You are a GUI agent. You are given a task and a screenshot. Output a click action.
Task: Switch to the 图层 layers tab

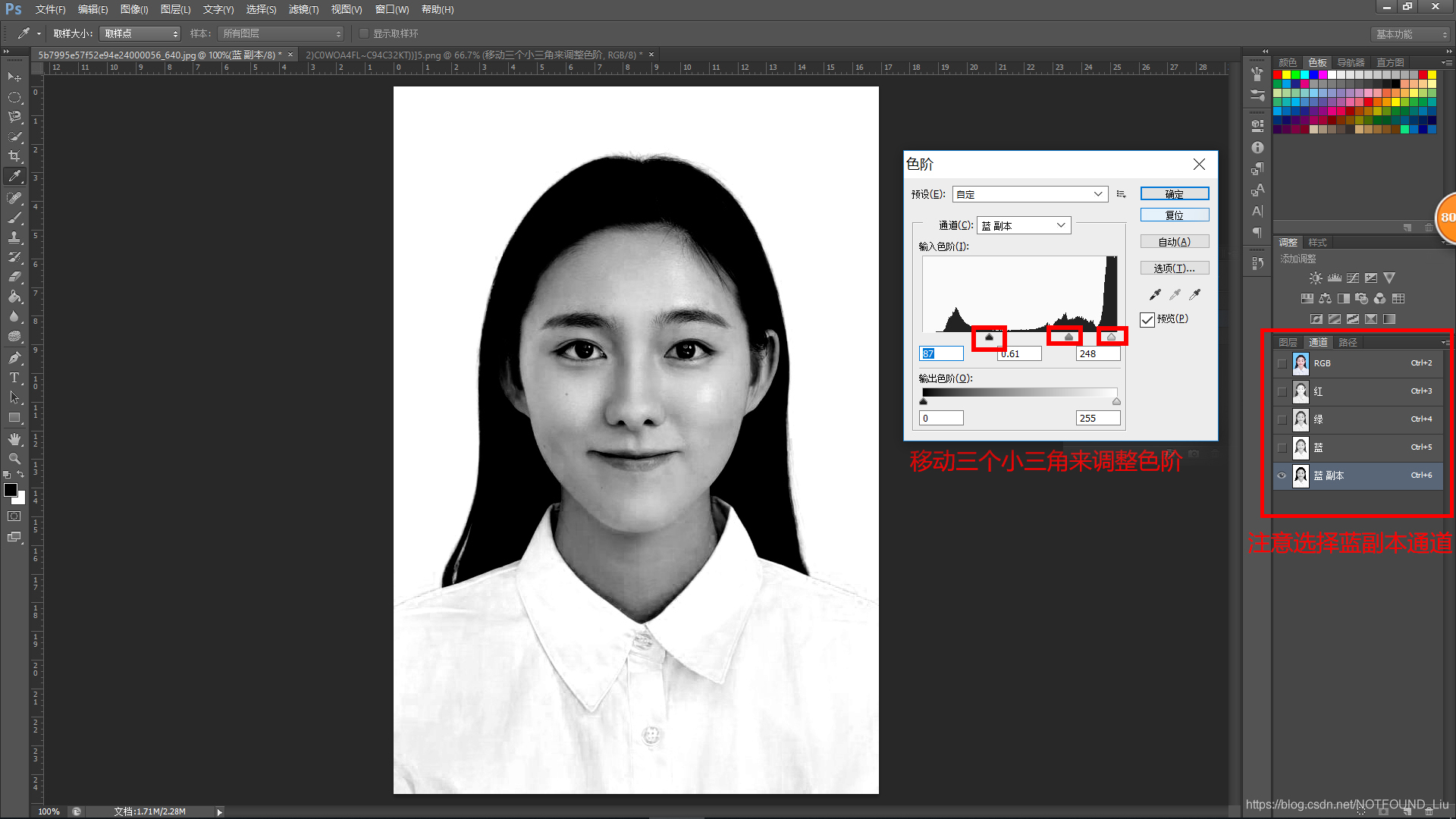1288,343
